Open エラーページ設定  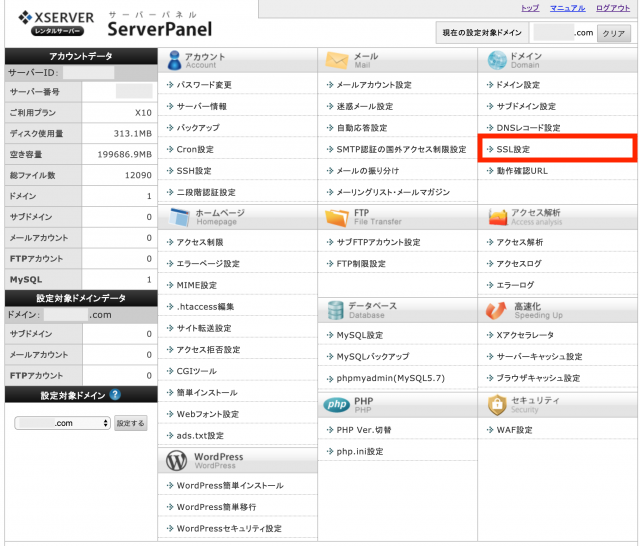[208, 264]
